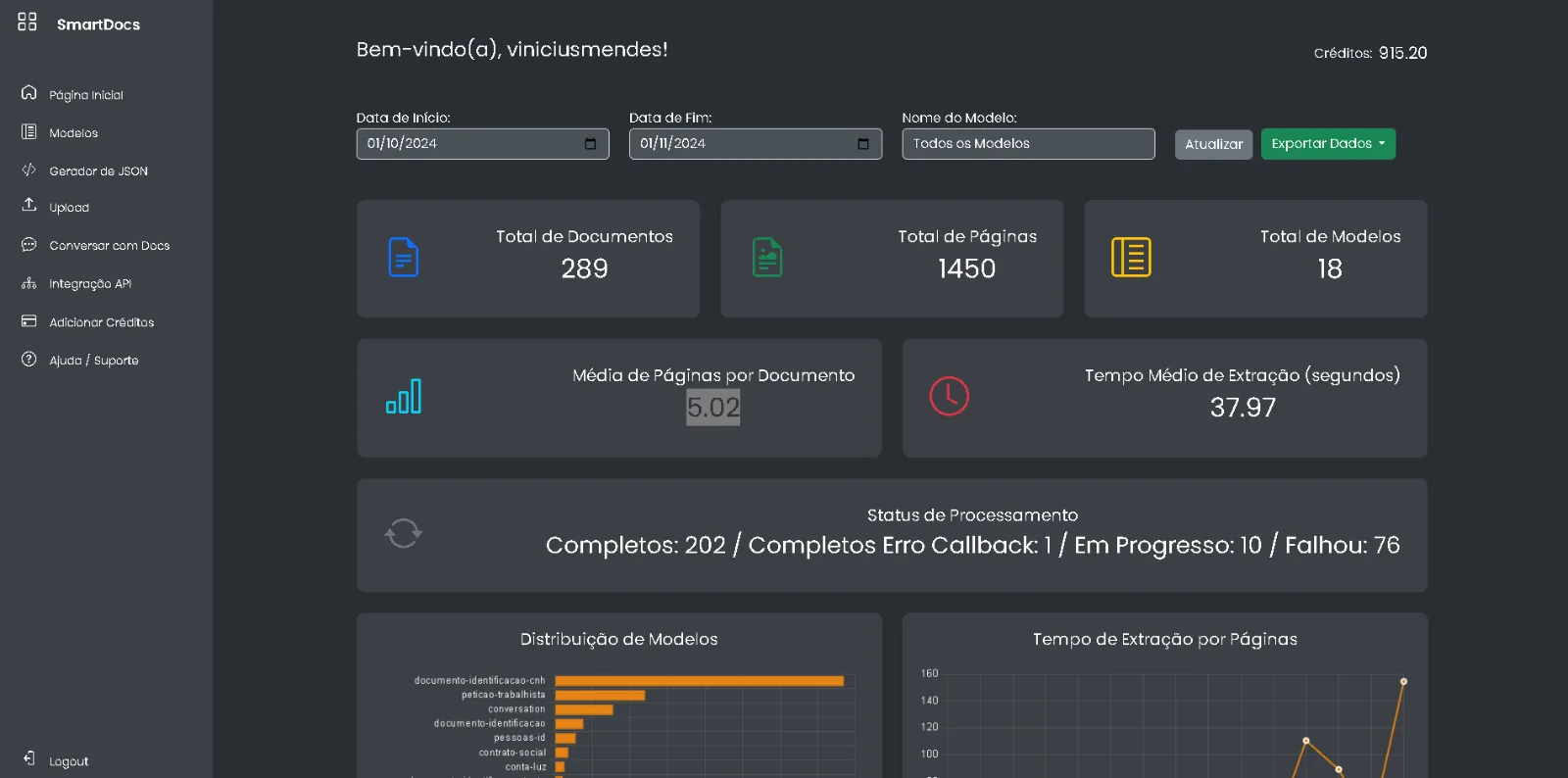This screenshot has width=1568, height=778.
Task: Click the highlighted average value 5.02
Action: click(x=713, y=407)
